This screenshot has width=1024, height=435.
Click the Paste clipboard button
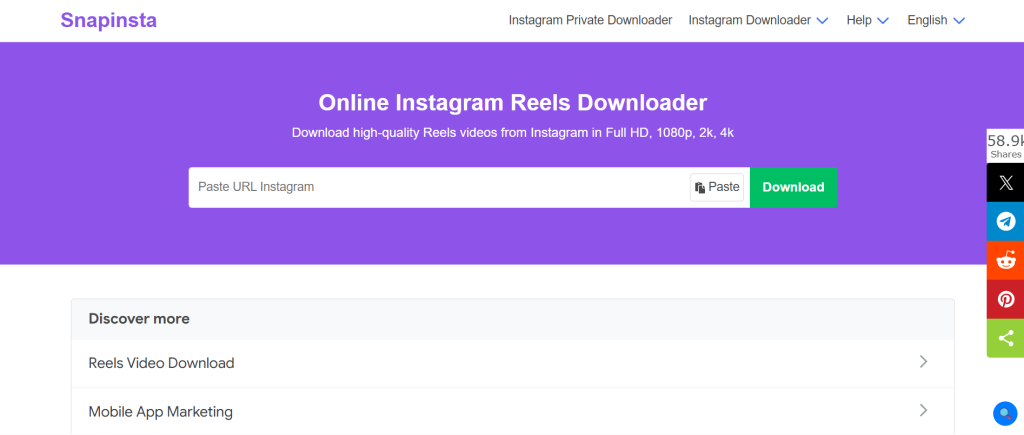(x=716, y=187)
